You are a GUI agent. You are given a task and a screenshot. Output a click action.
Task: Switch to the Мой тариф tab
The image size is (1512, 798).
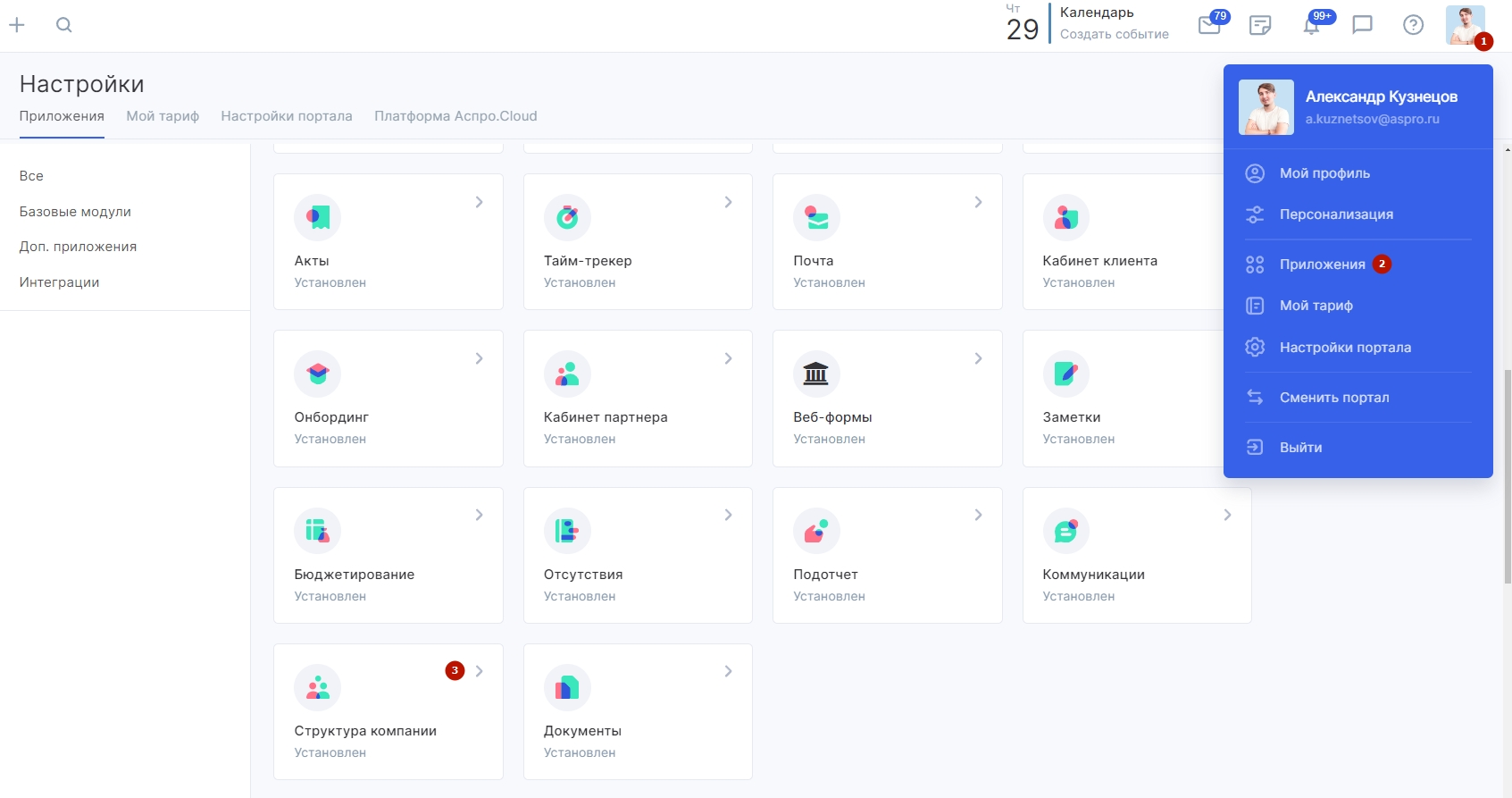coord(163,116)
